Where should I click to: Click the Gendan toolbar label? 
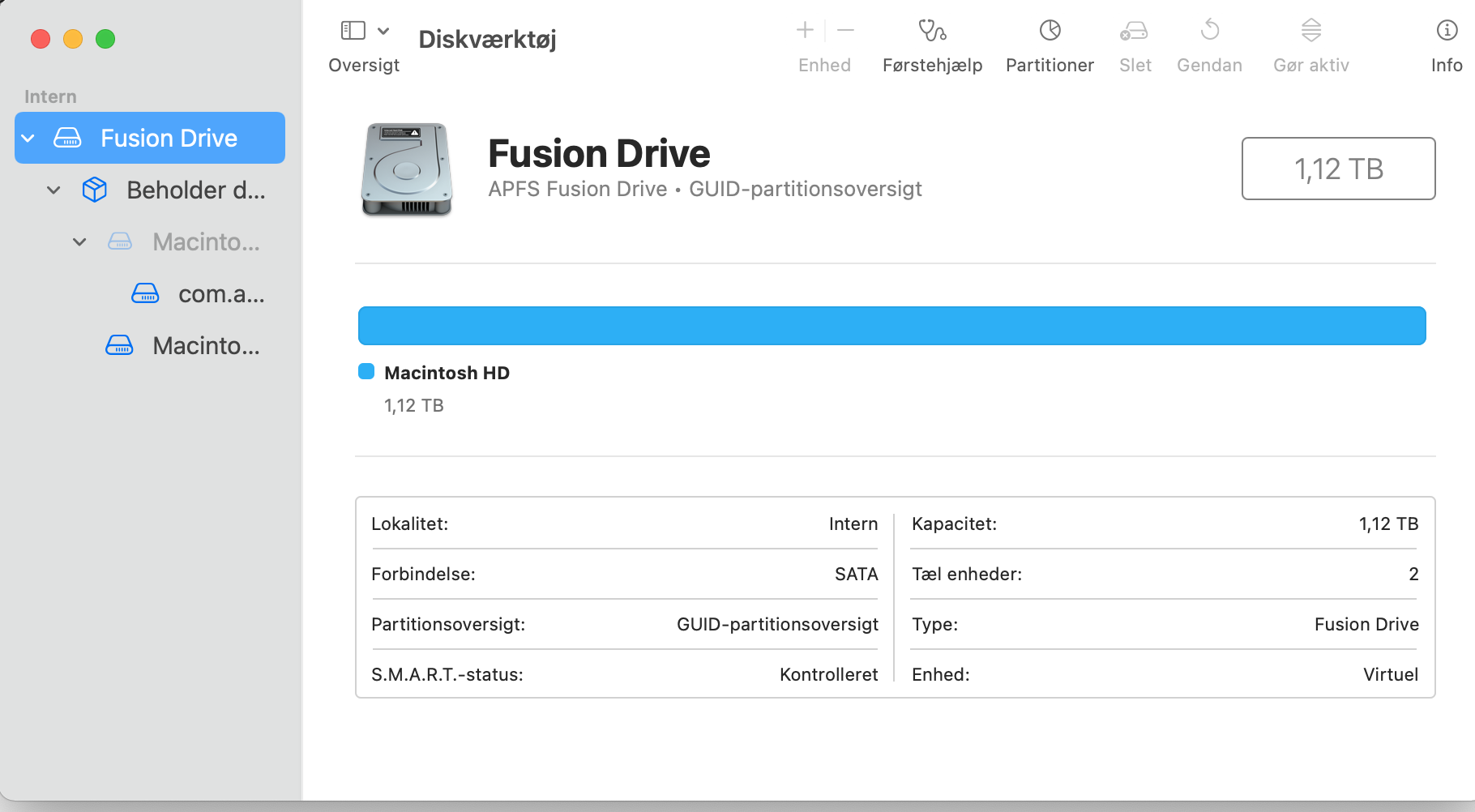tap(1209, 66)
